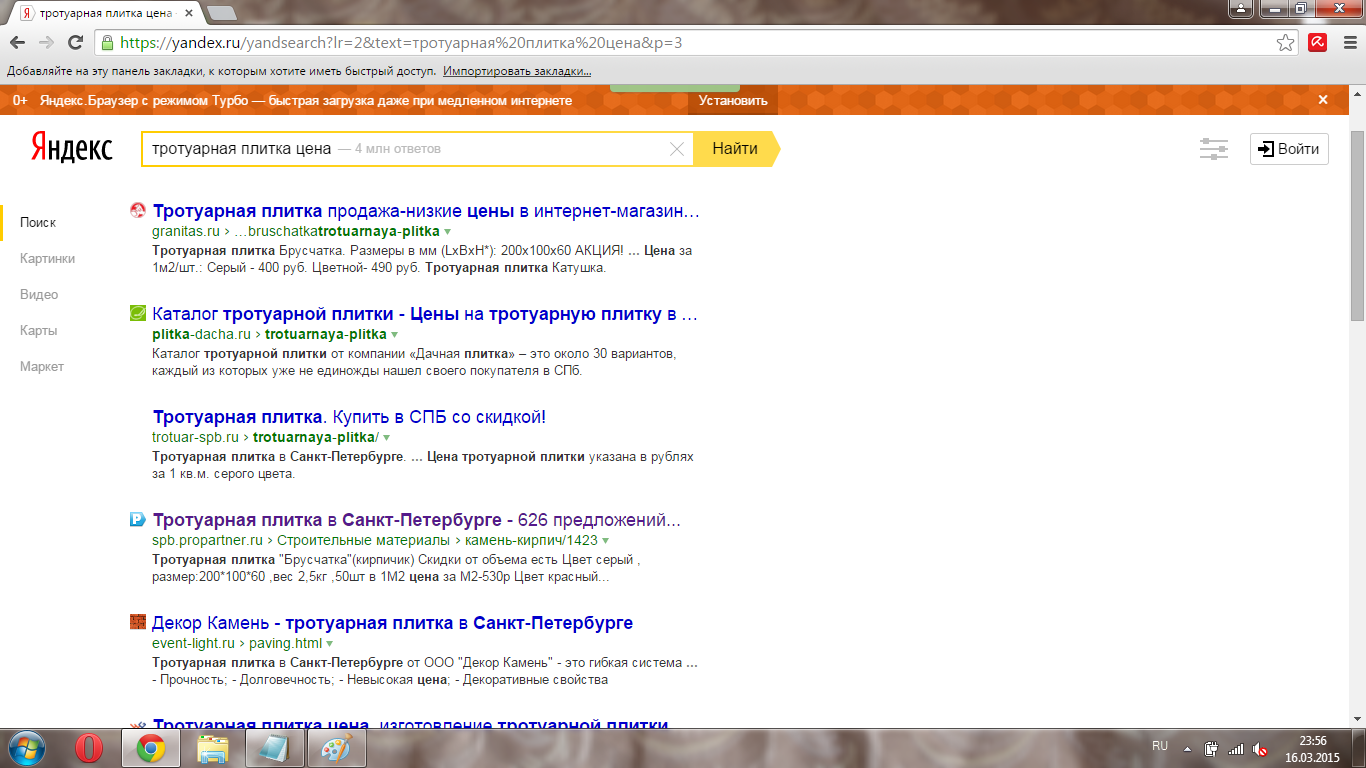1366x768 pixels.
Task: Switch to Chrome in the taskbar
Action: click(x=151, y=748)
